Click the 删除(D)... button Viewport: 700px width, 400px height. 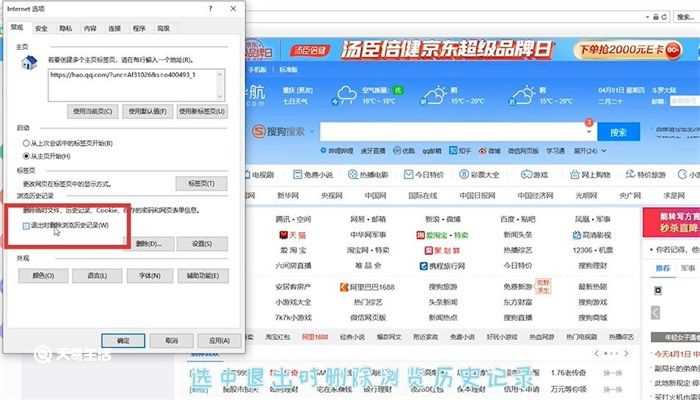coord(149,244)
